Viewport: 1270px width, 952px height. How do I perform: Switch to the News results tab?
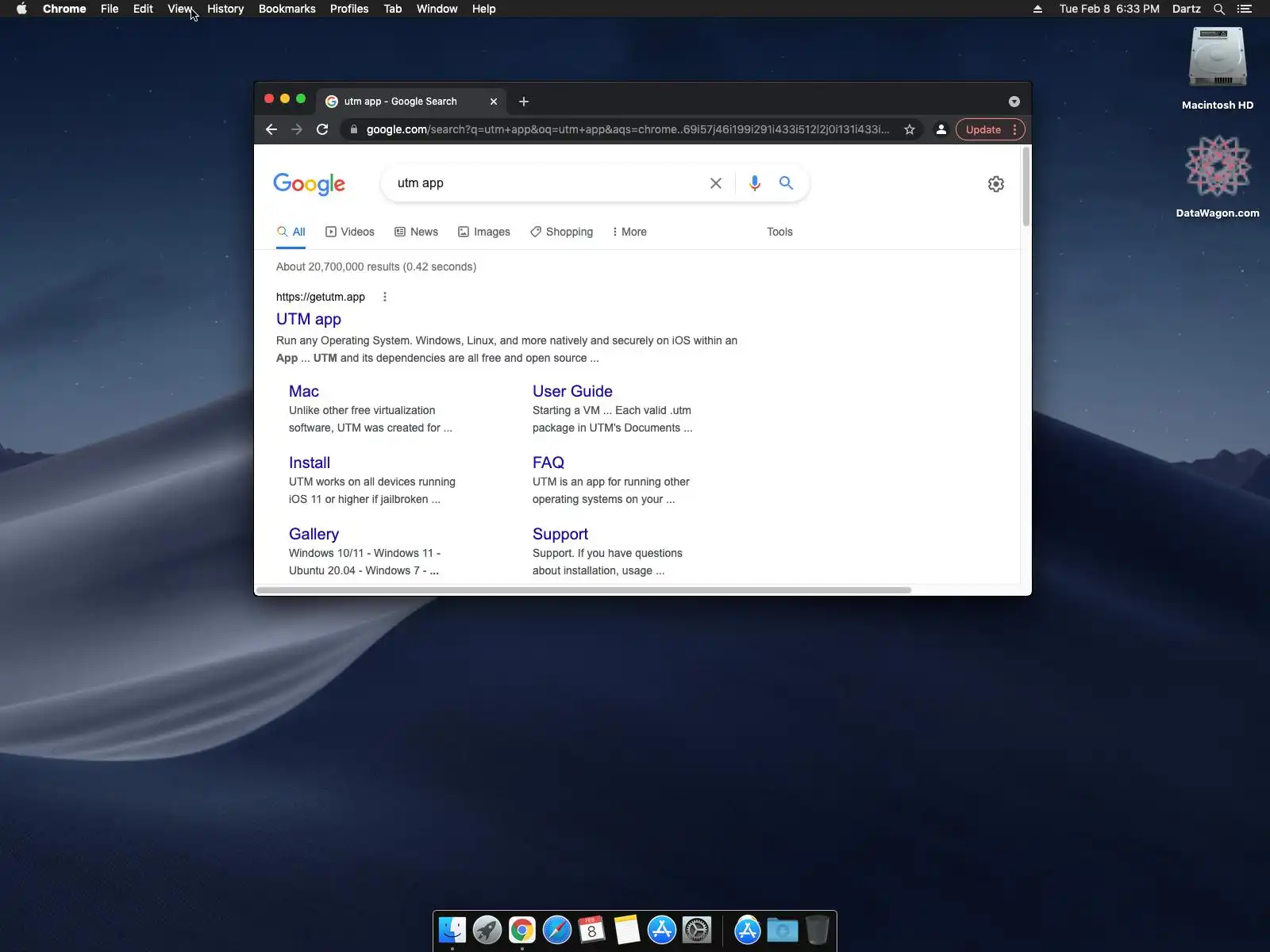(417, 232)
